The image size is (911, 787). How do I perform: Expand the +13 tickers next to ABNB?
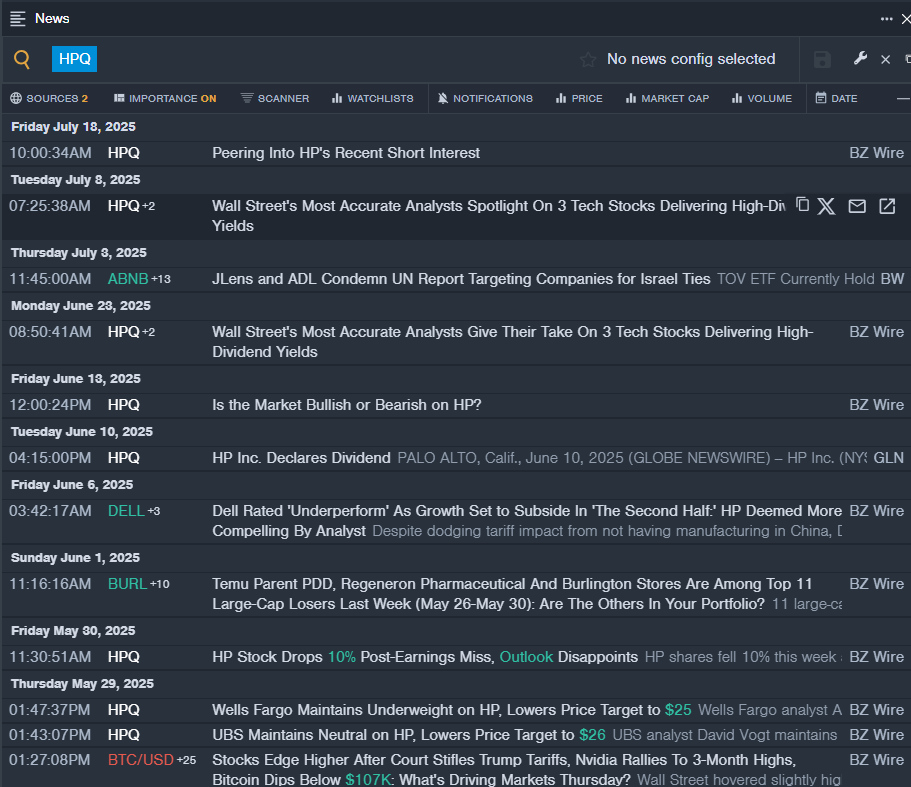tap(161, 279)
